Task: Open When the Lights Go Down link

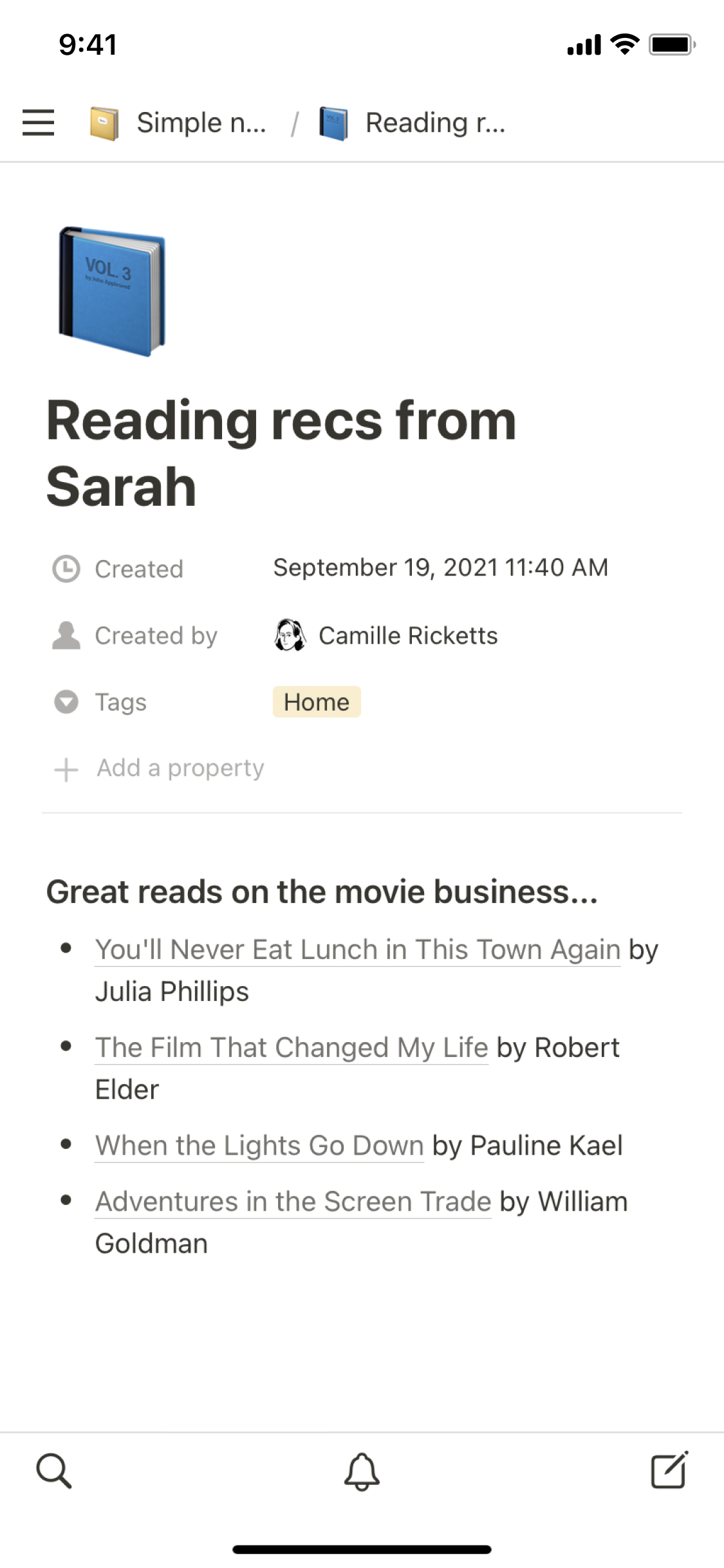Action: [259, 1146]
